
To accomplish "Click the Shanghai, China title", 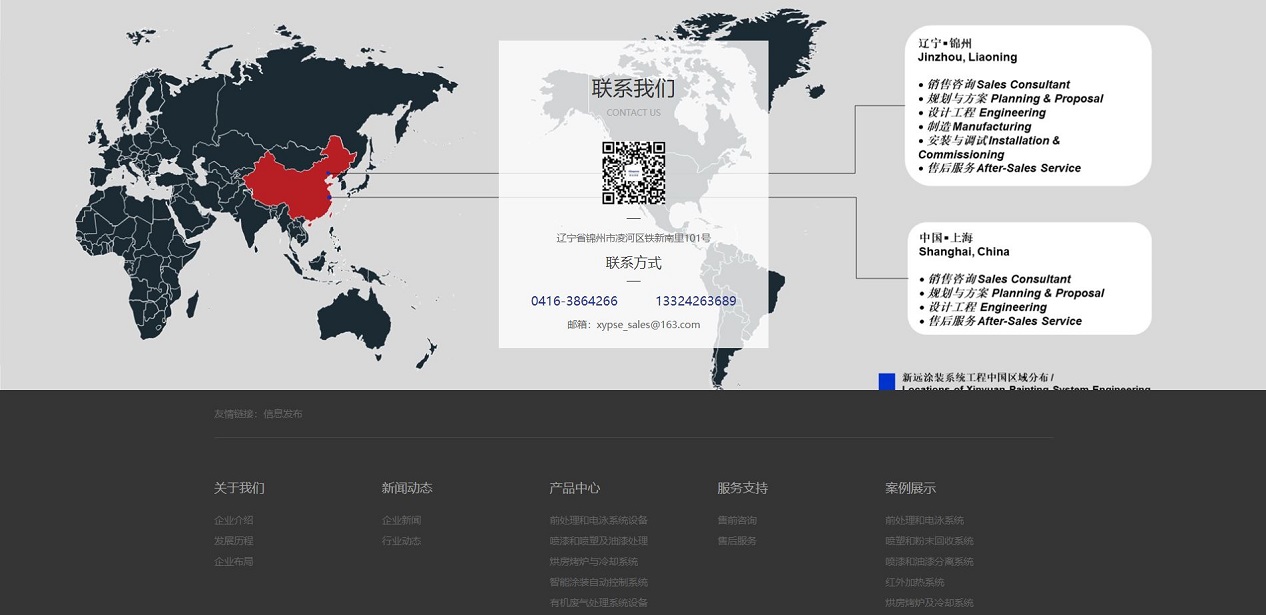I will [x=964, y=252].
